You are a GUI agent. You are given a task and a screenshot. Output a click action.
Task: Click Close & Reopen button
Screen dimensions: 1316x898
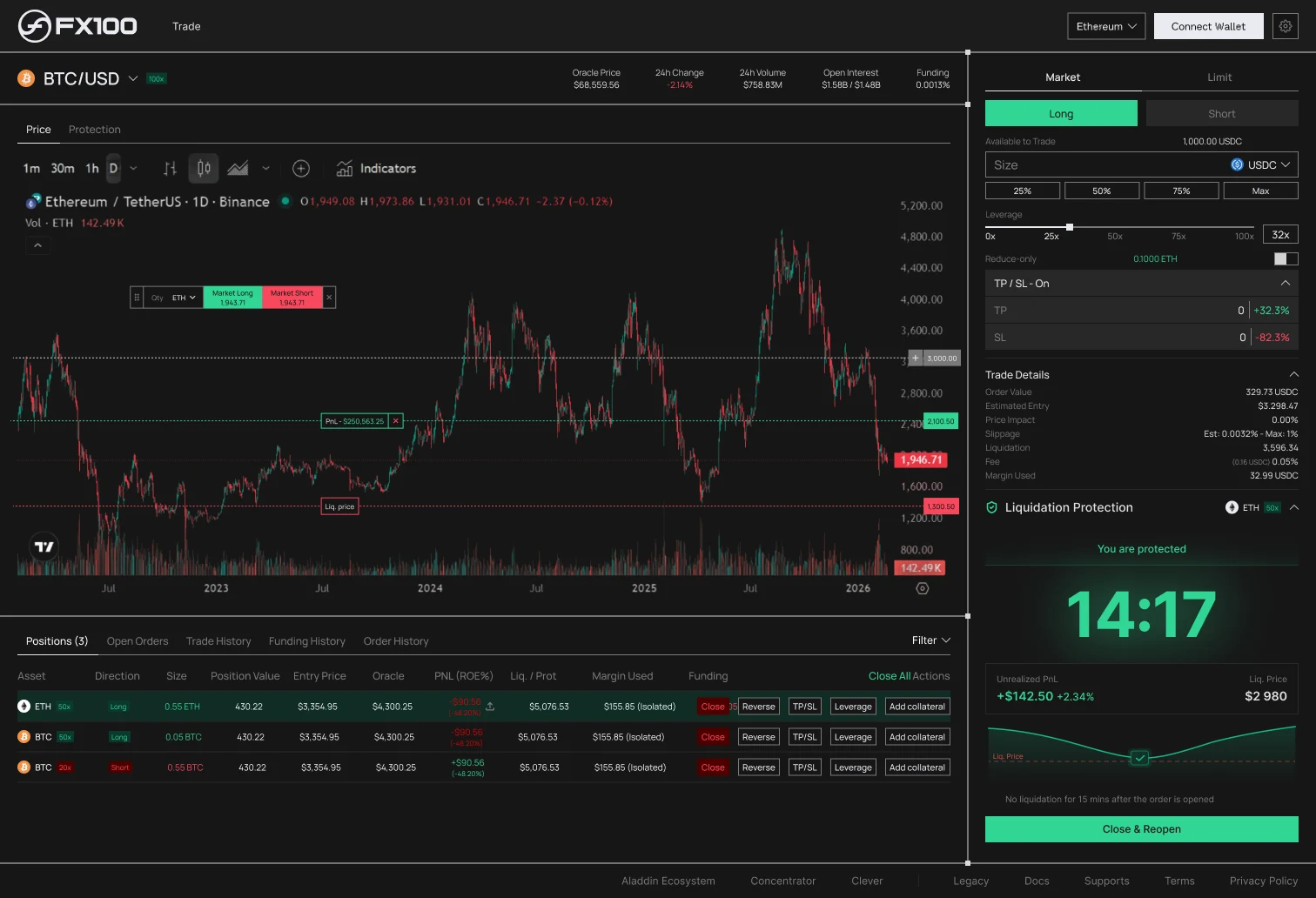[1141, 829]
